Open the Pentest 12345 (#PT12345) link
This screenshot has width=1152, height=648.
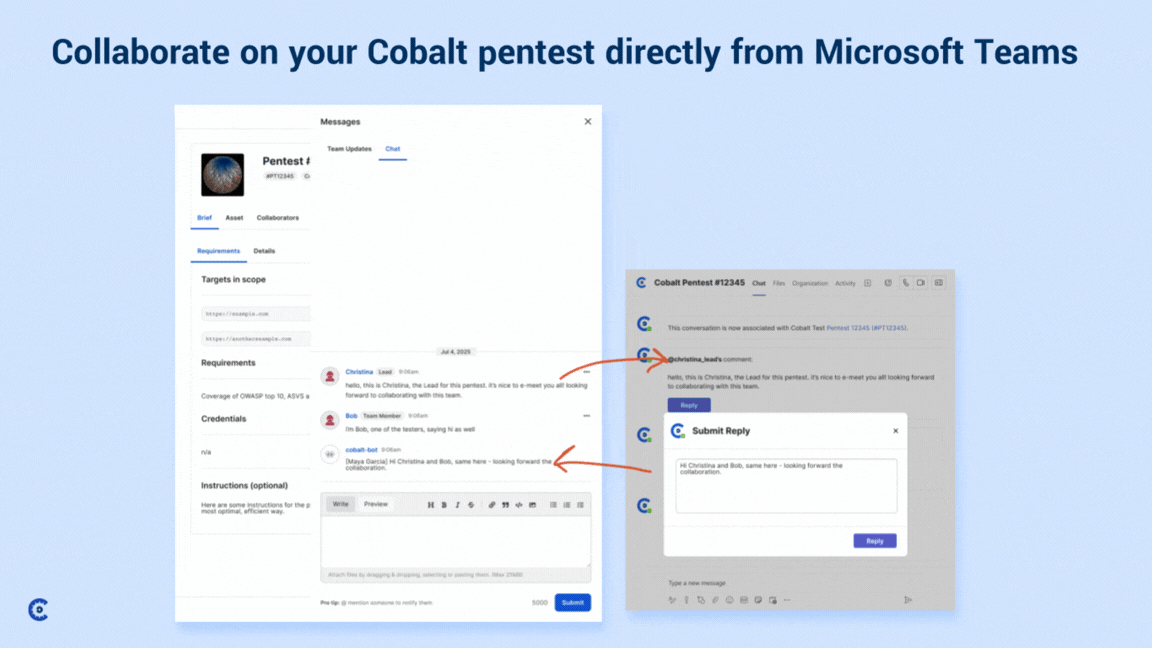coord(867,328)
